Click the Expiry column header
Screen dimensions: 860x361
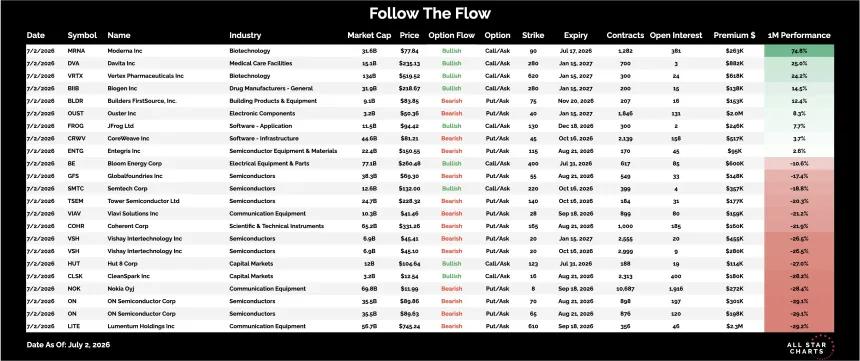tap(575, 35)
